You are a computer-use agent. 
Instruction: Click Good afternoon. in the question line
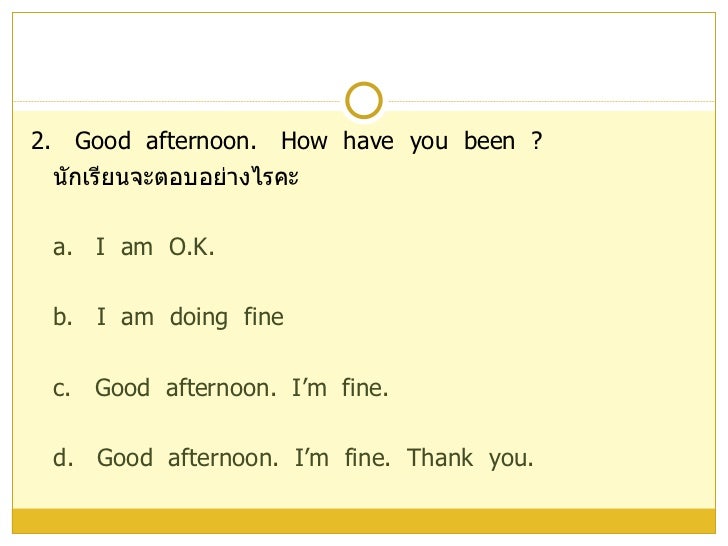[166, 141]
